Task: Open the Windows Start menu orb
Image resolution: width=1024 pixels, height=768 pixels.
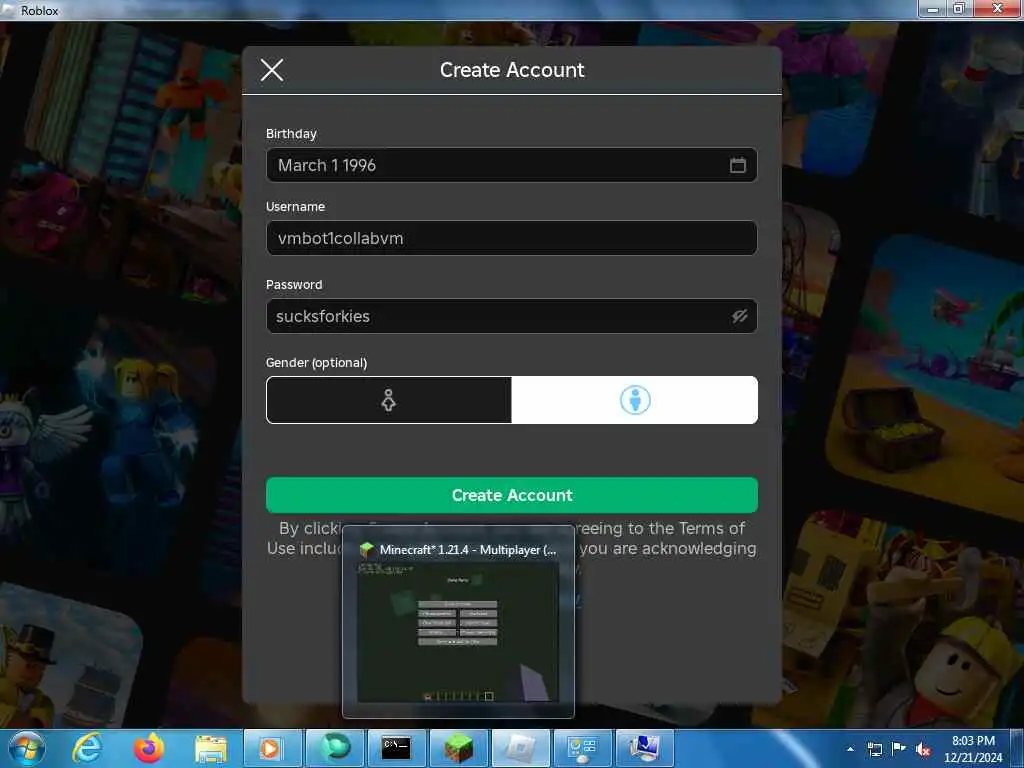Action: point(26,748)
